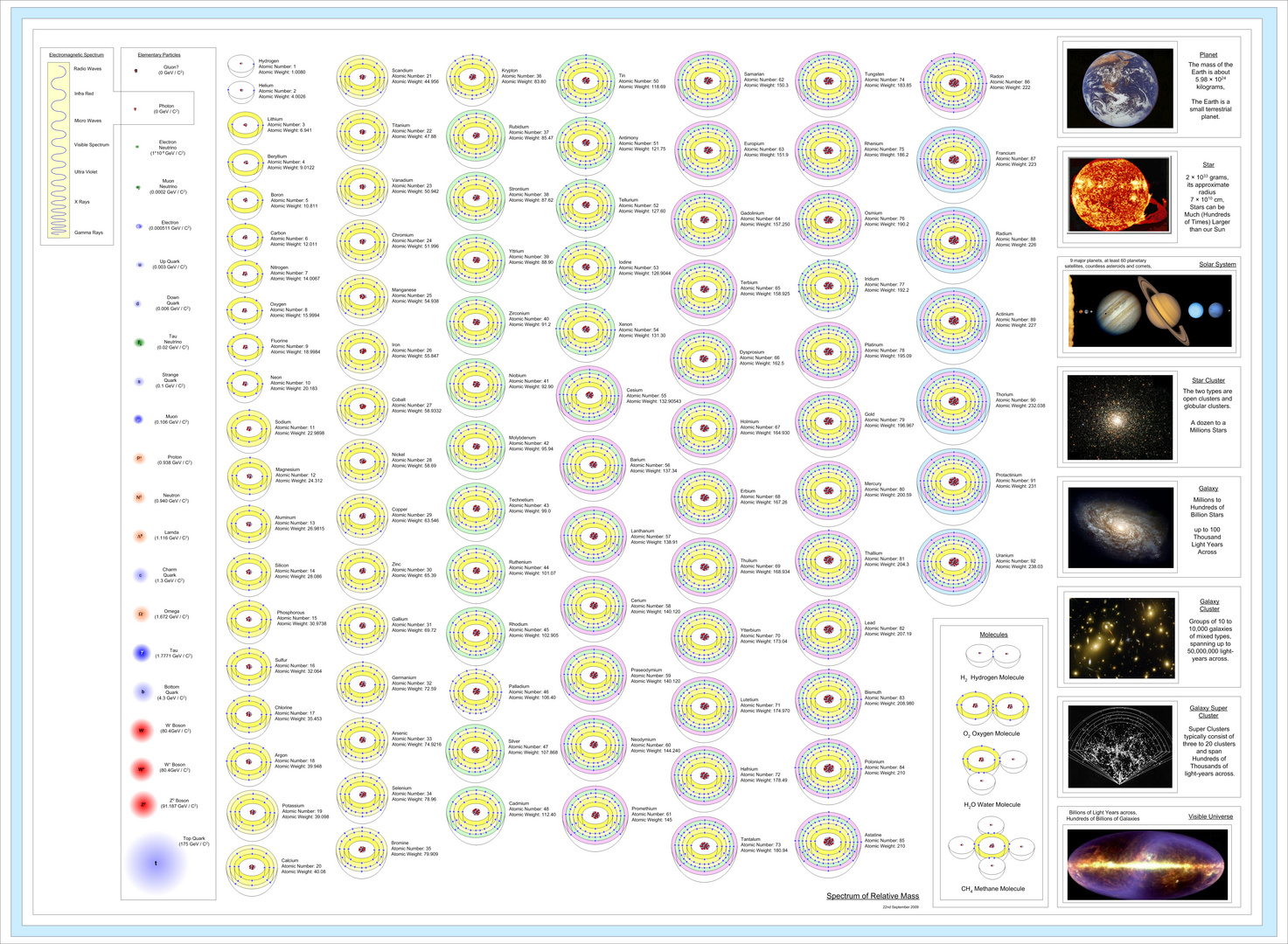Viewport: 1288px width, 944px height.
Task: Click the spiral Galaxy image
Action: pyautogui.click(x=1120, y=528)
